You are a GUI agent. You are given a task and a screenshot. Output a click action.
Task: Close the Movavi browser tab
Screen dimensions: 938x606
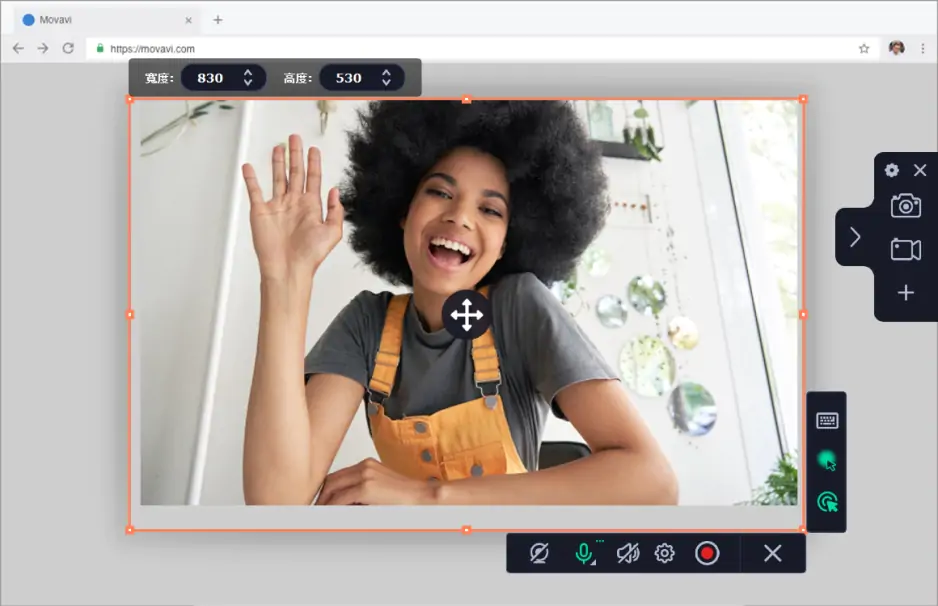pyautogui.click(x=188, y=20)
